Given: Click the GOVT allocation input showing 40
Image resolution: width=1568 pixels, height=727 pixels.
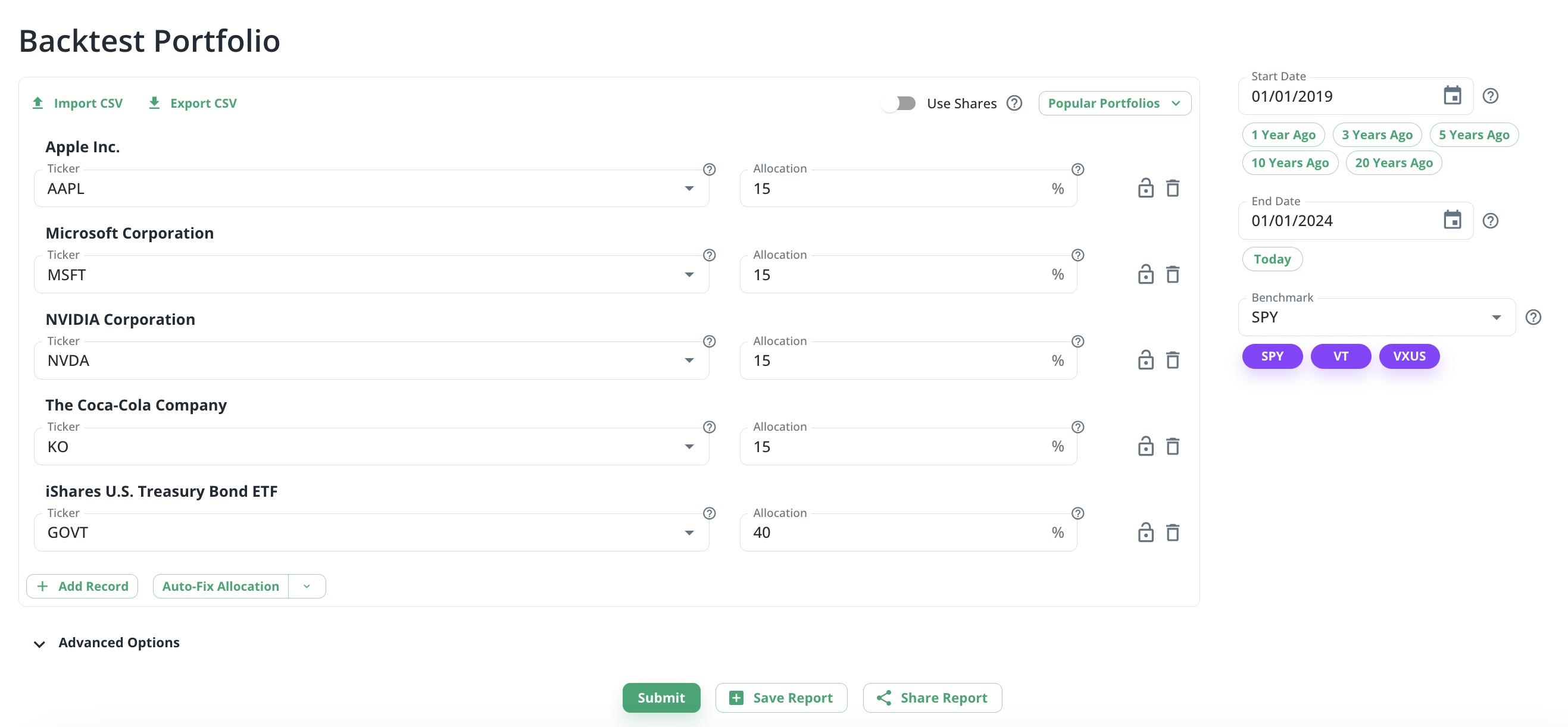Looking at the screenshot, I should click(x=908, y=533).
